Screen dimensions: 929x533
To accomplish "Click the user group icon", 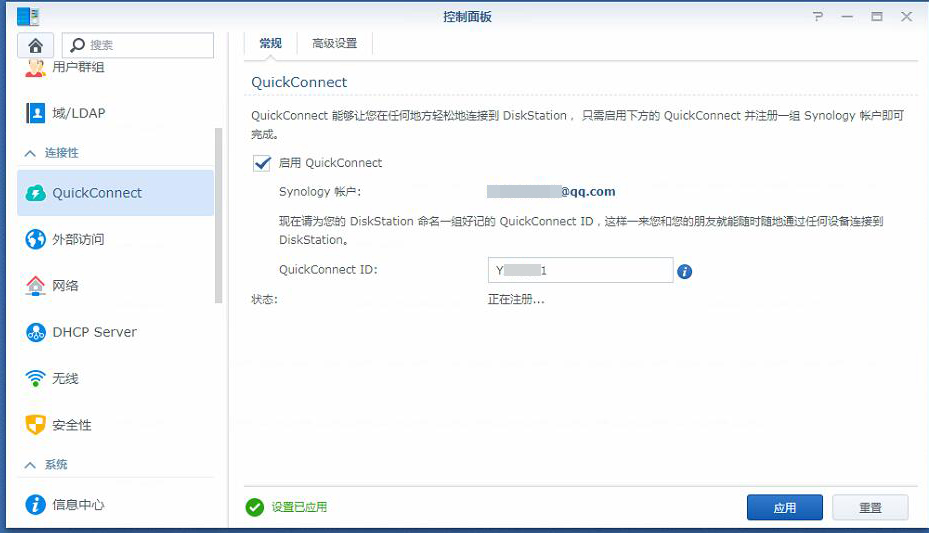I will coord(36,68).
